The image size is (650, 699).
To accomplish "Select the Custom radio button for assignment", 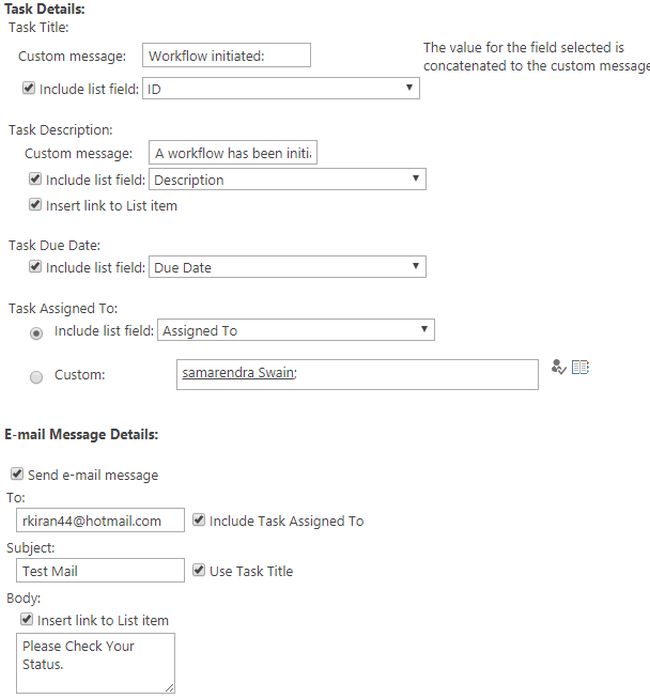I will [x=37, y=377].
